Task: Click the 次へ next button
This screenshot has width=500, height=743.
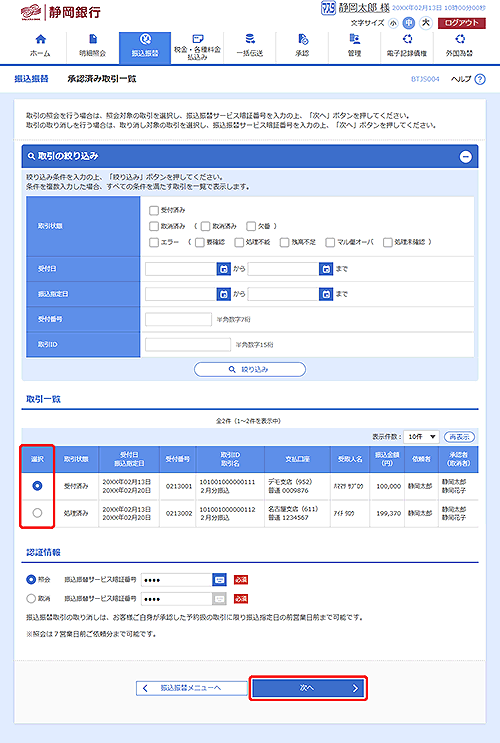Action: (x=308, y=688)
